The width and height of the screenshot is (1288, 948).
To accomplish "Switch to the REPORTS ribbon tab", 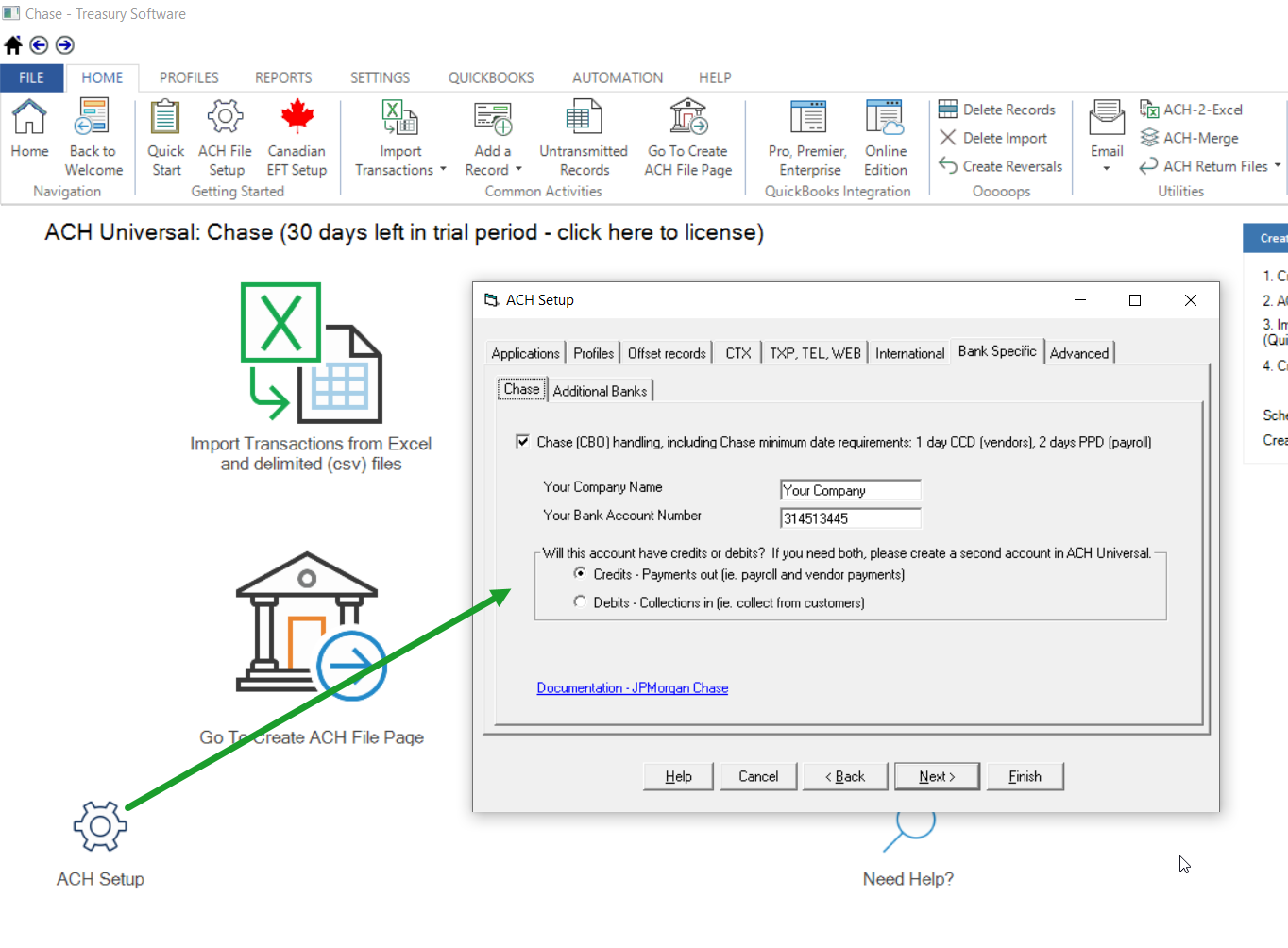I will coord(283,77).
